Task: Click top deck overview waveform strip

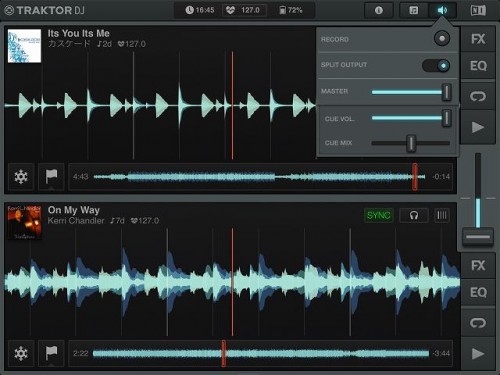Action: click(x=260, y=177)
